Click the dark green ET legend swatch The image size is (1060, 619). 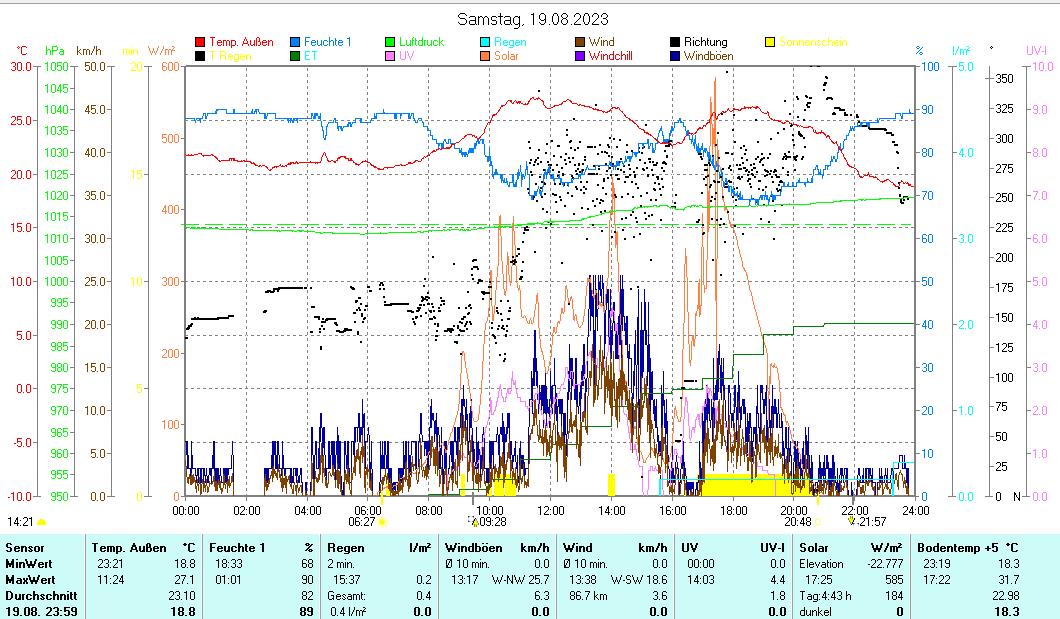(x=295, y=56)
